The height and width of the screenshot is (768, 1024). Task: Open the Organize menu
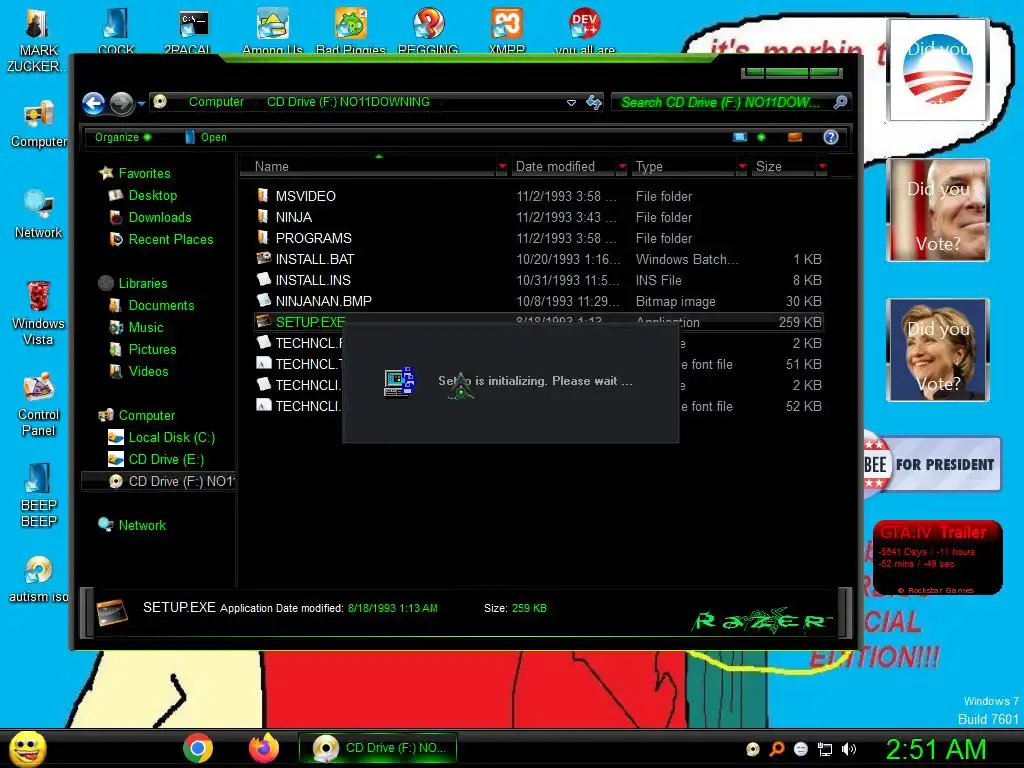coord(123,137)
